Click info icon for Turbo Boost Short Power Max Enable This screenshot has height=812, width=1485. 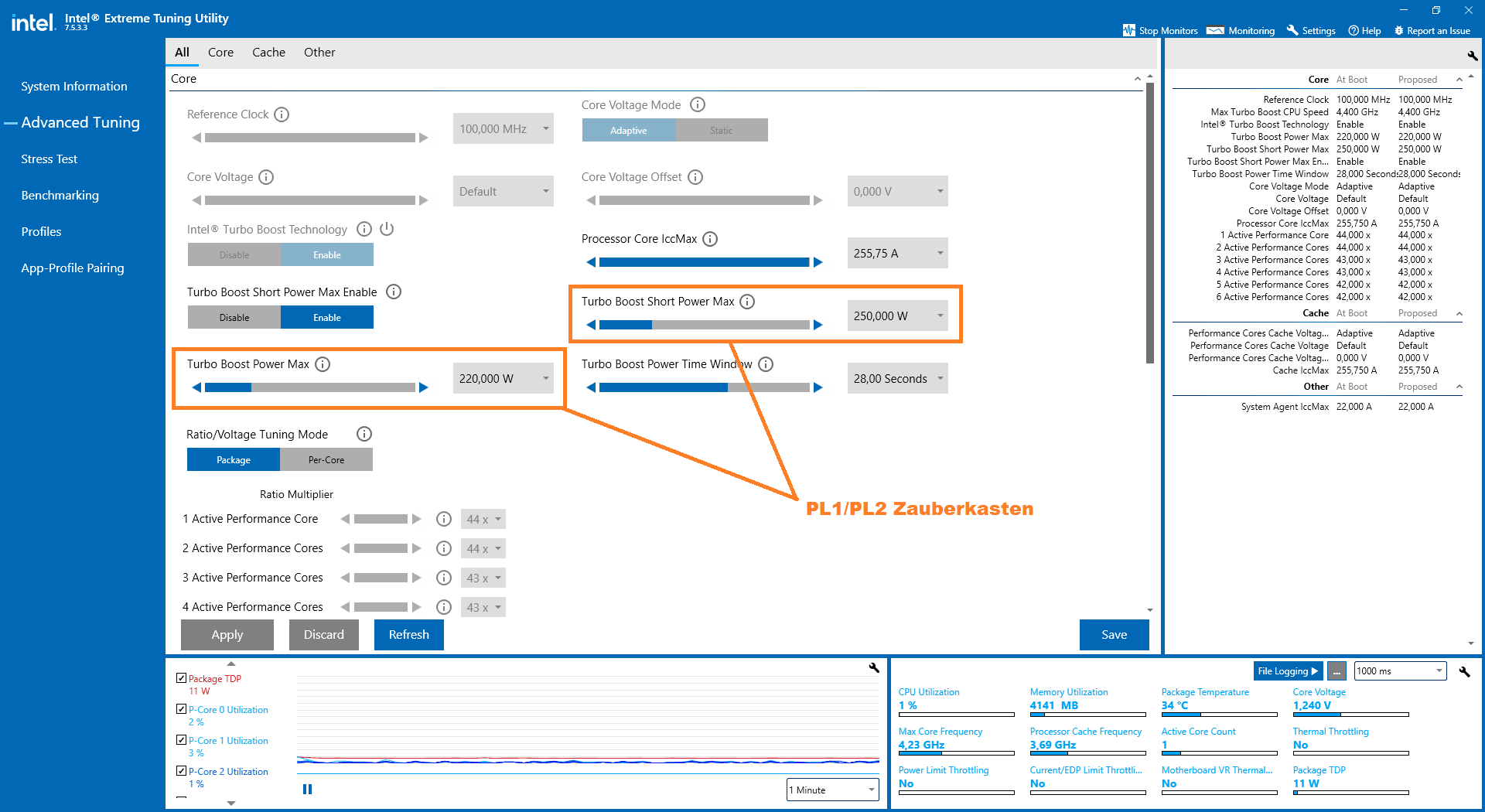pos(394,292)
